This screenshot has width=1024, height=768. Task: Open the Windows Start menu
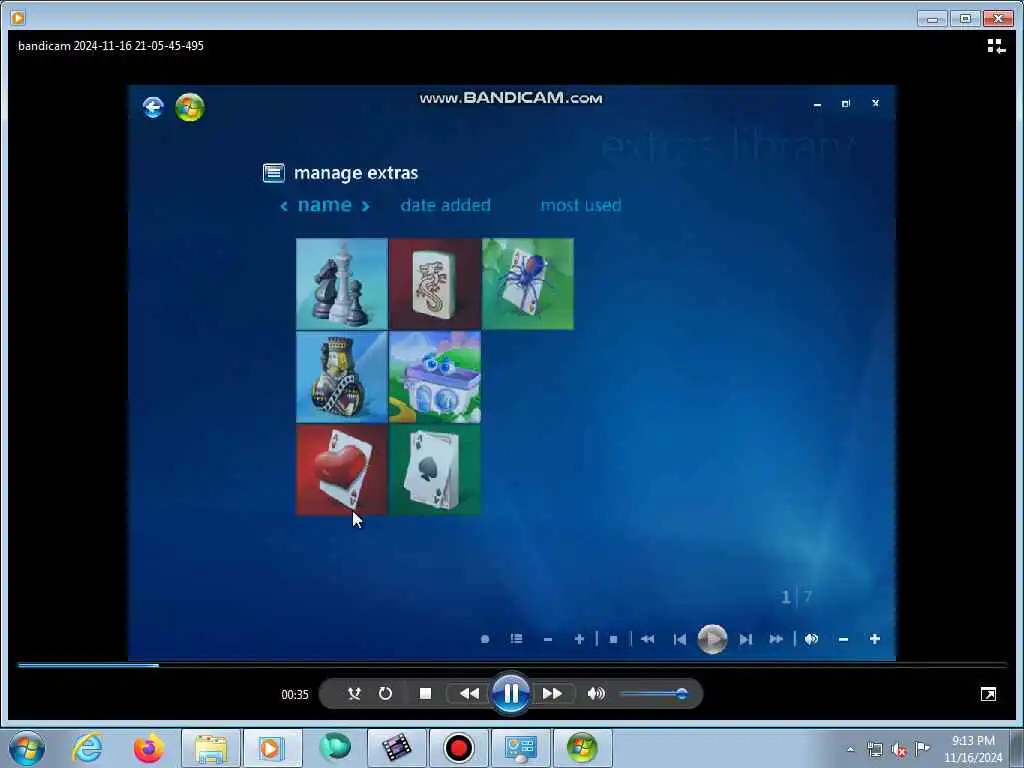(x=27, y=748)
